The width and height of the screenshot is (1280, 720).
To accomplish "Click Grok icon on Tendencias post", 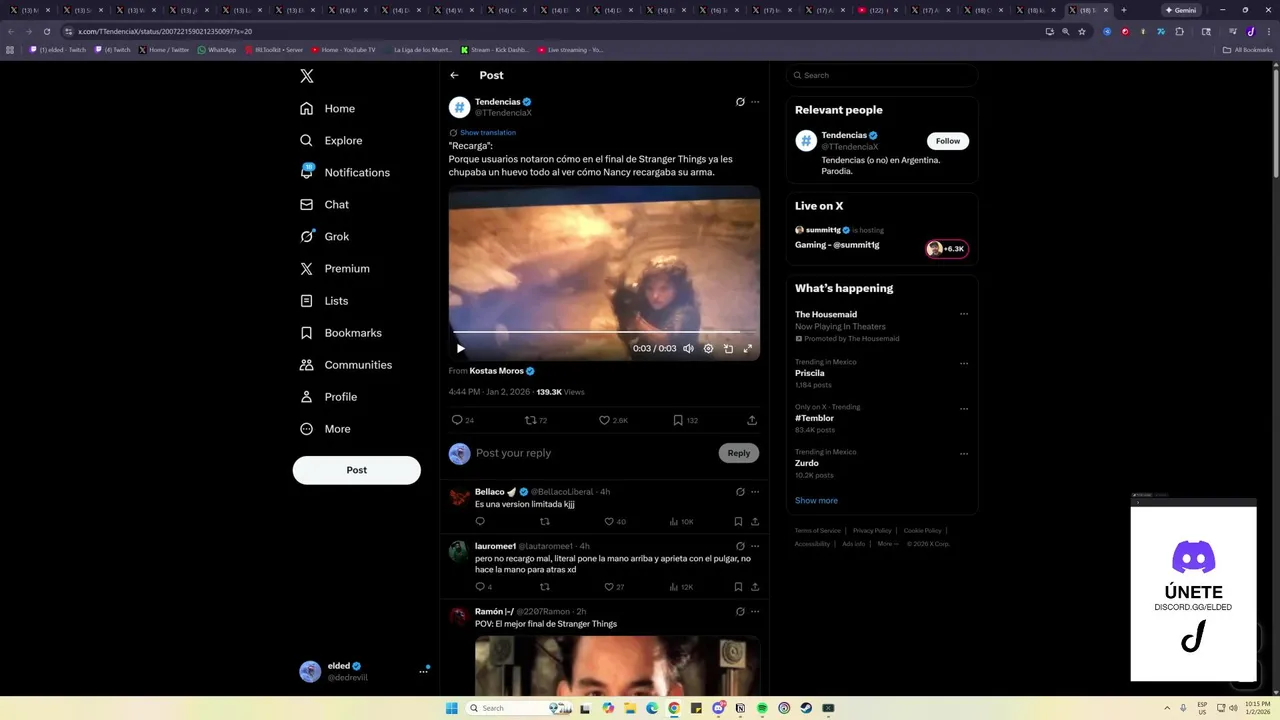I will (x=740, y=102).
